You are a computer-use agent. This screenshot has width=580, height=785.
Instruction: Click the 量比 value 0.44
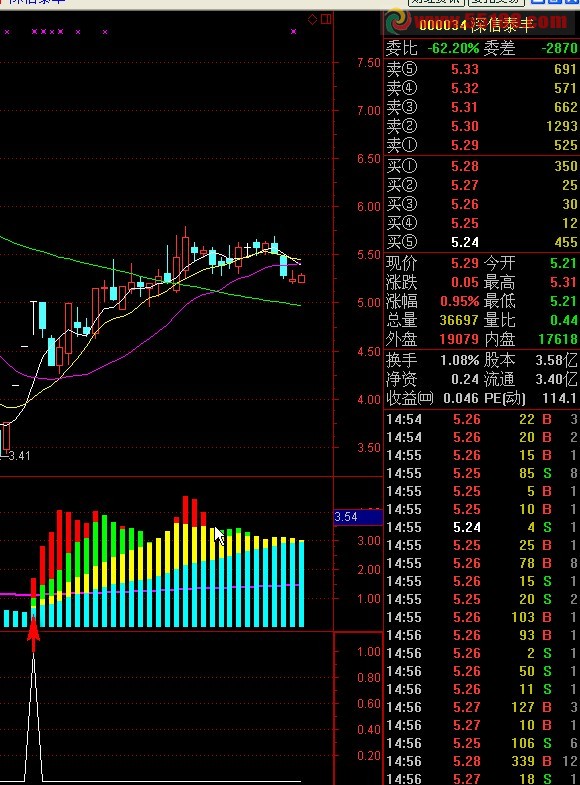click(563, 320)
